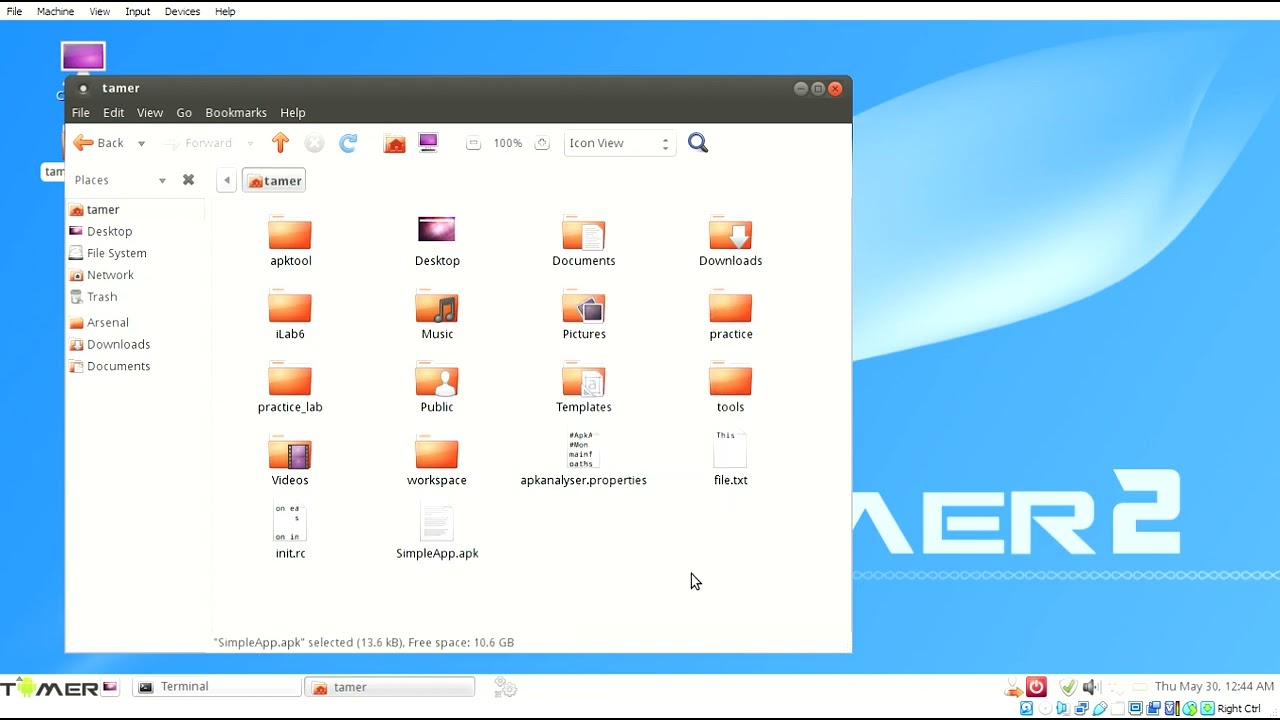Go up to the parent folder
Viewport: 1280px width, 720px height.
pos(280,143)
